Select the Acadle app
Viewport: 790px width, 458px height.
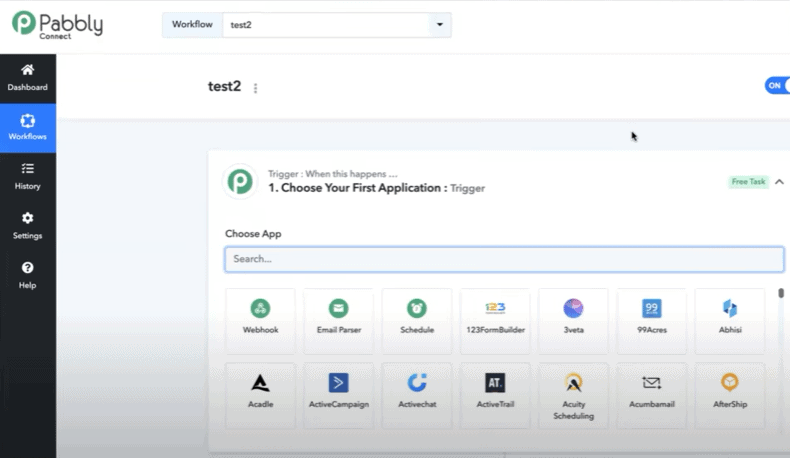pos(260,396)
